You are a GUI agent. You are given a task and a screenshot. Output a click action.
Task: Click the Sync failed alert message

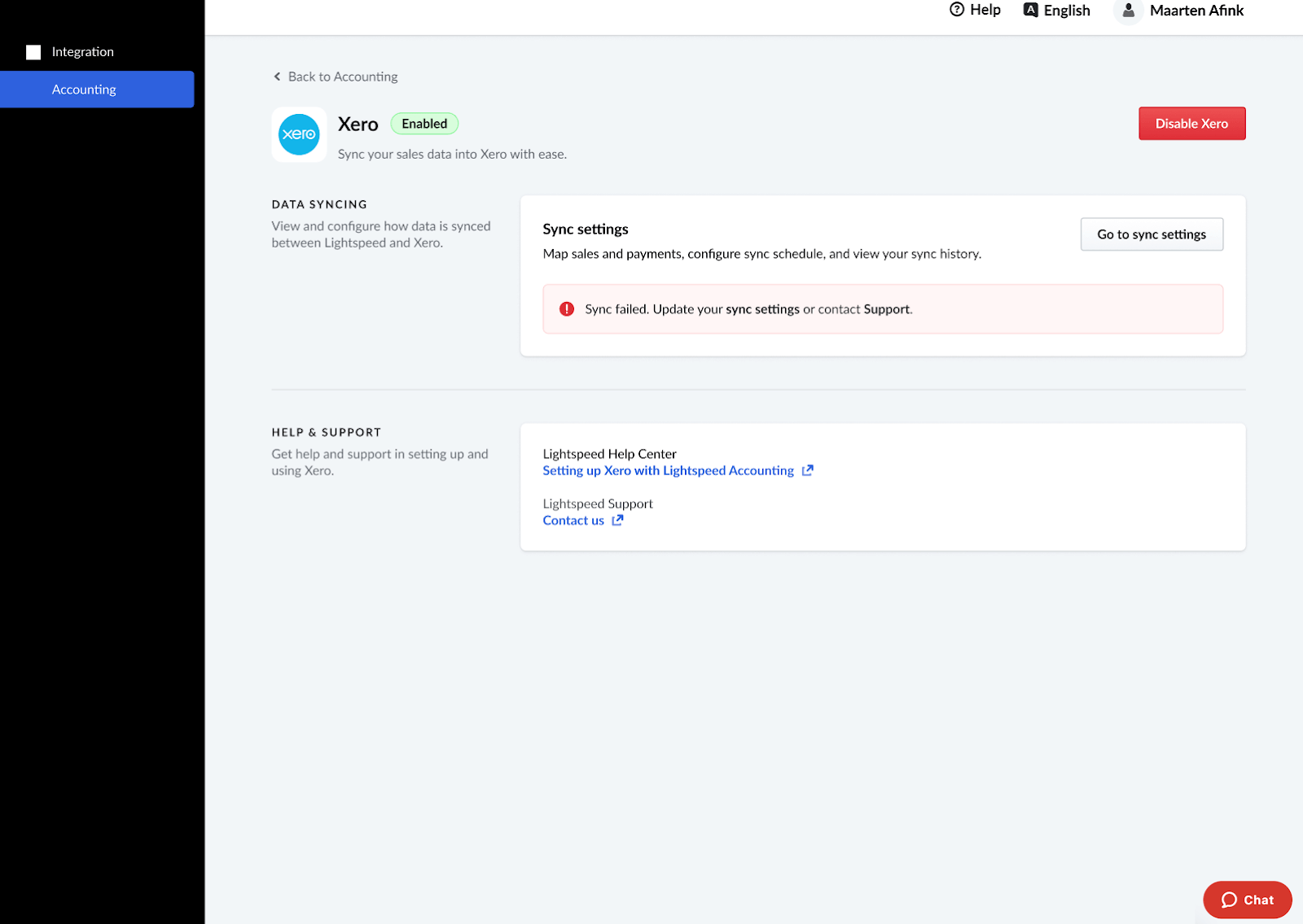coord(748,309)
